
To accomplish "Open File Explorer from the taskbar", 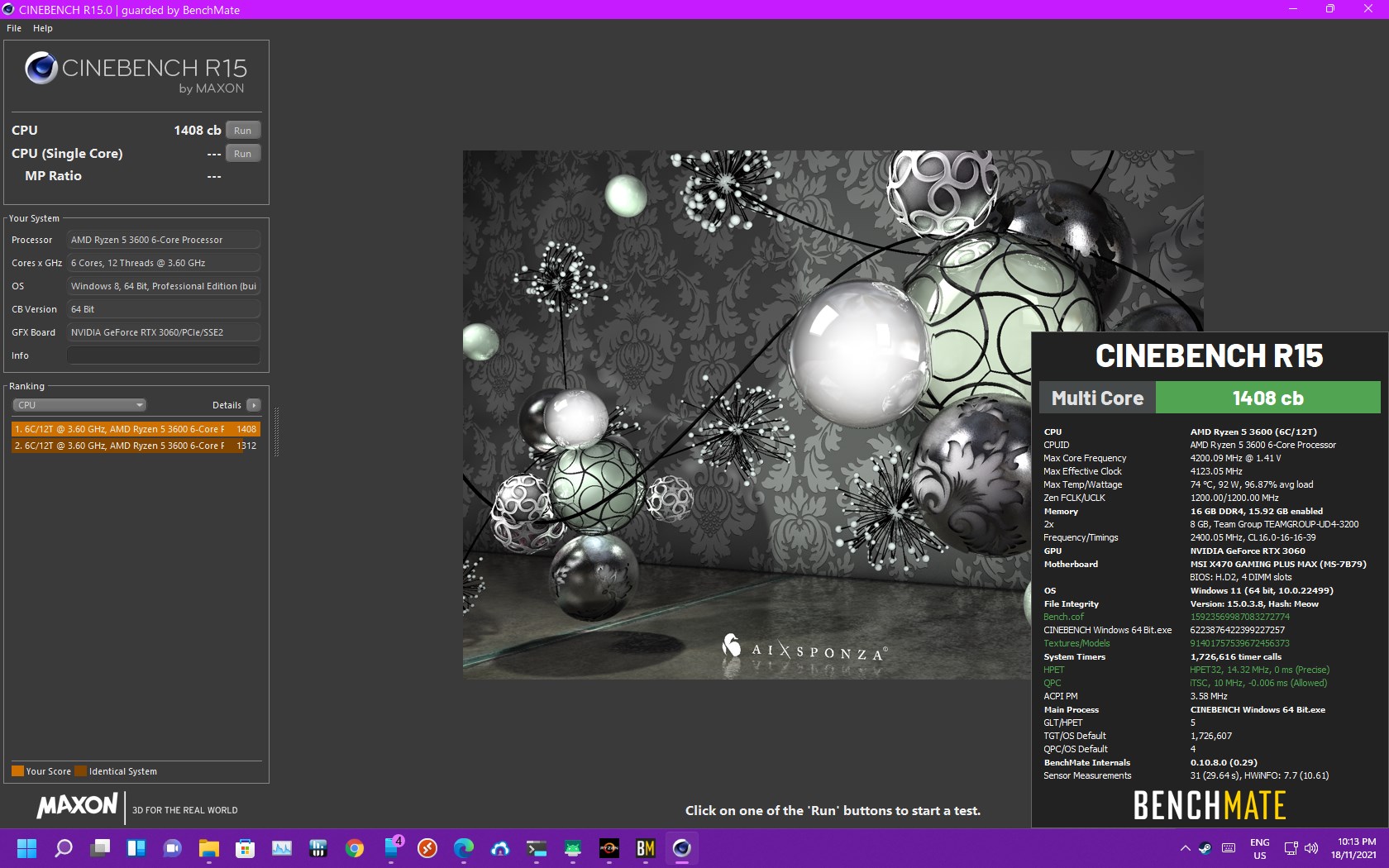I will (209, 848).
